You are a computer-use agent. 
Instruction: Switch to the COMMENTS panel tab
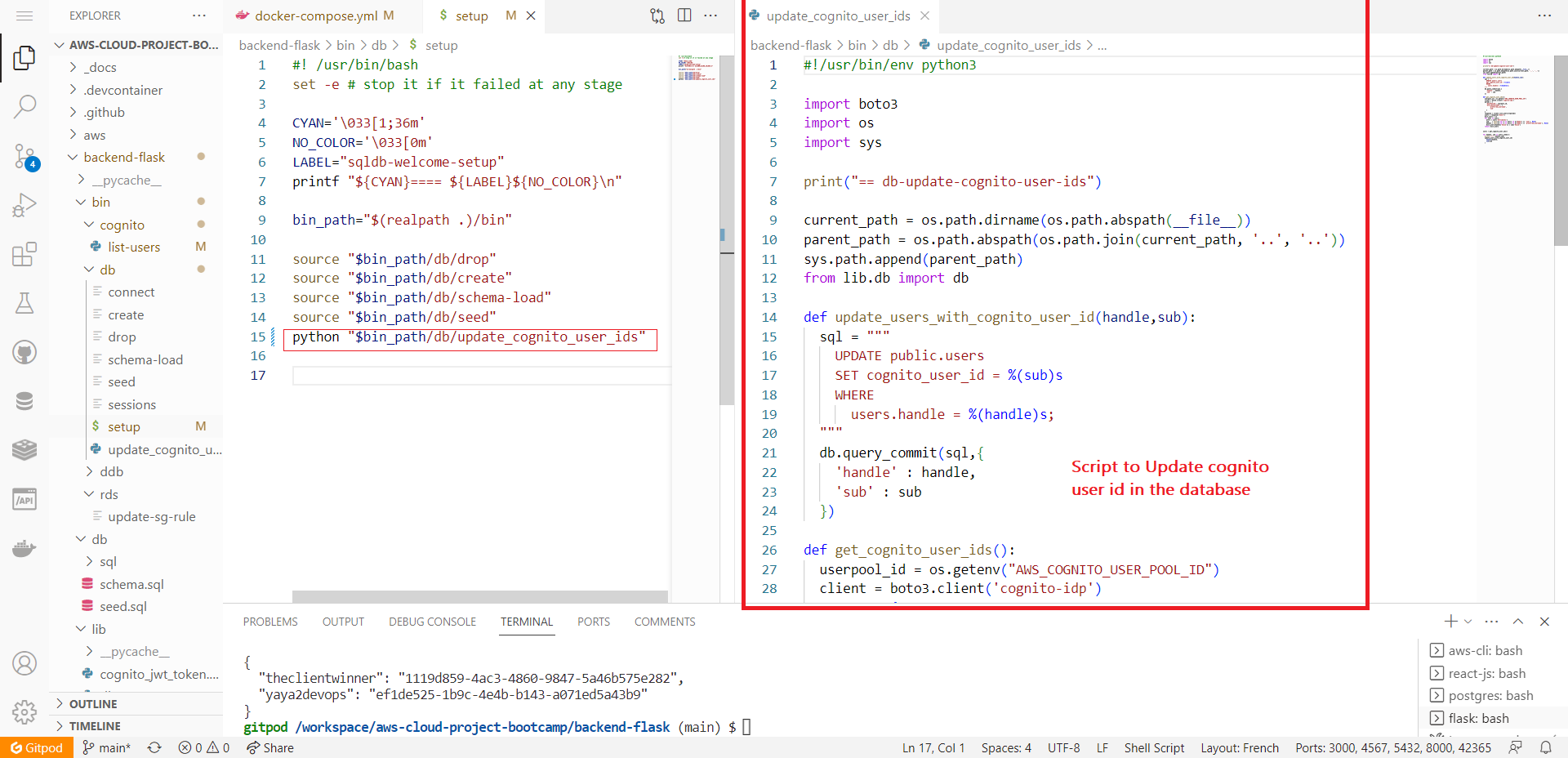(665, 622)
